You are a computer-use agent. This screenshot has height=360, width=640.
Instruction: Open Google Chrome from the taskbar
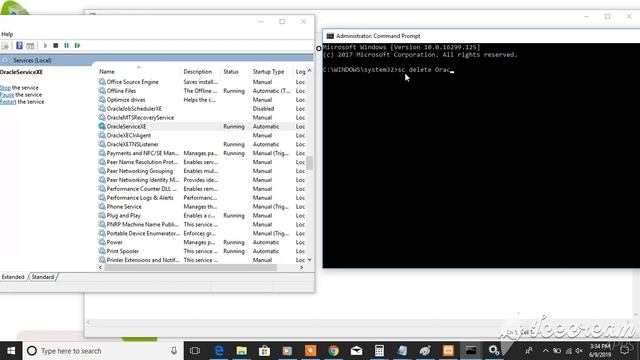point(333,351)
